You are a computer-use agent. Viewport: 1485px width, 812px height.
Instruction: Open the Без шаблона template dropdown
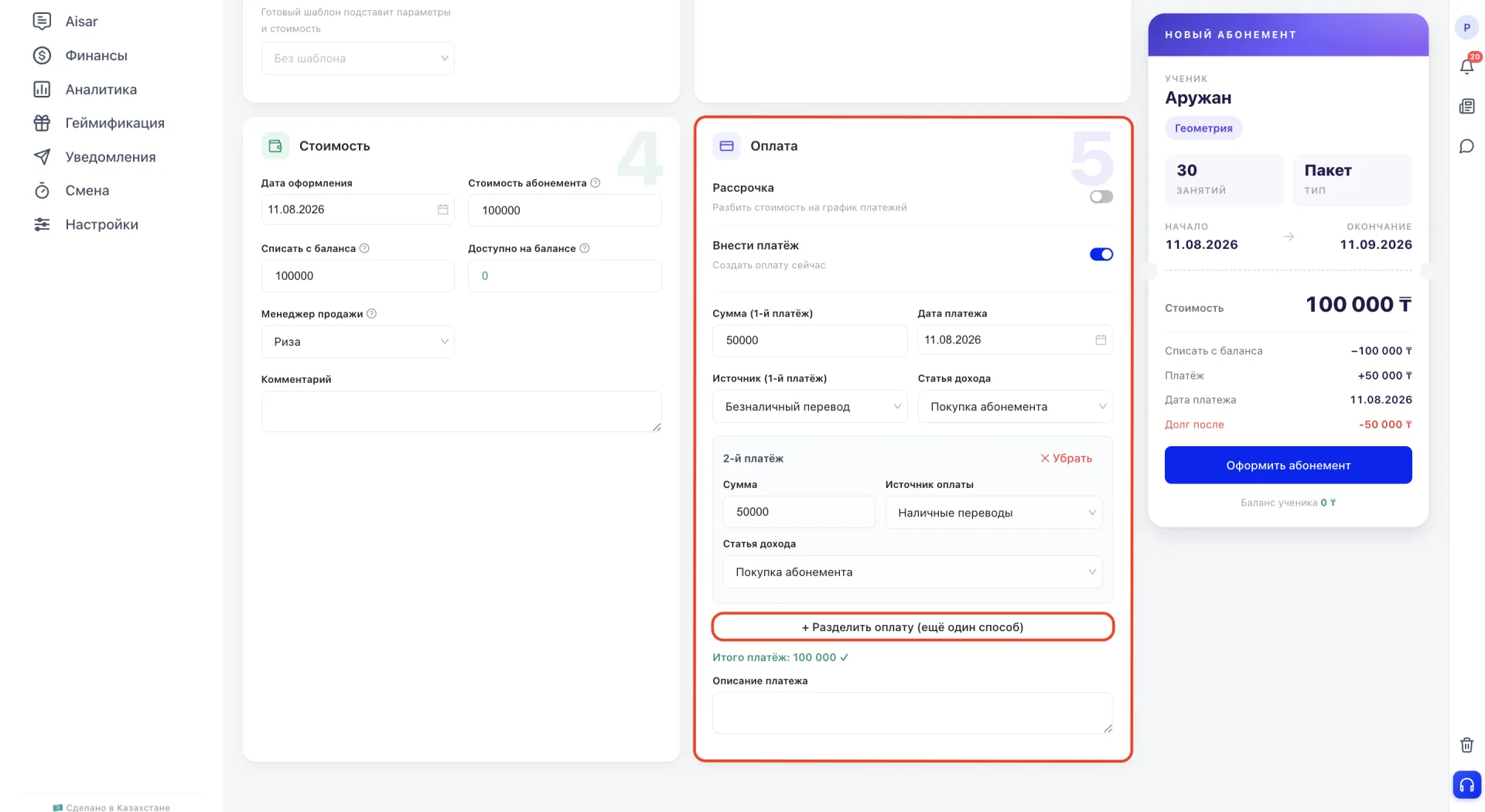click(x=358, y=59)
